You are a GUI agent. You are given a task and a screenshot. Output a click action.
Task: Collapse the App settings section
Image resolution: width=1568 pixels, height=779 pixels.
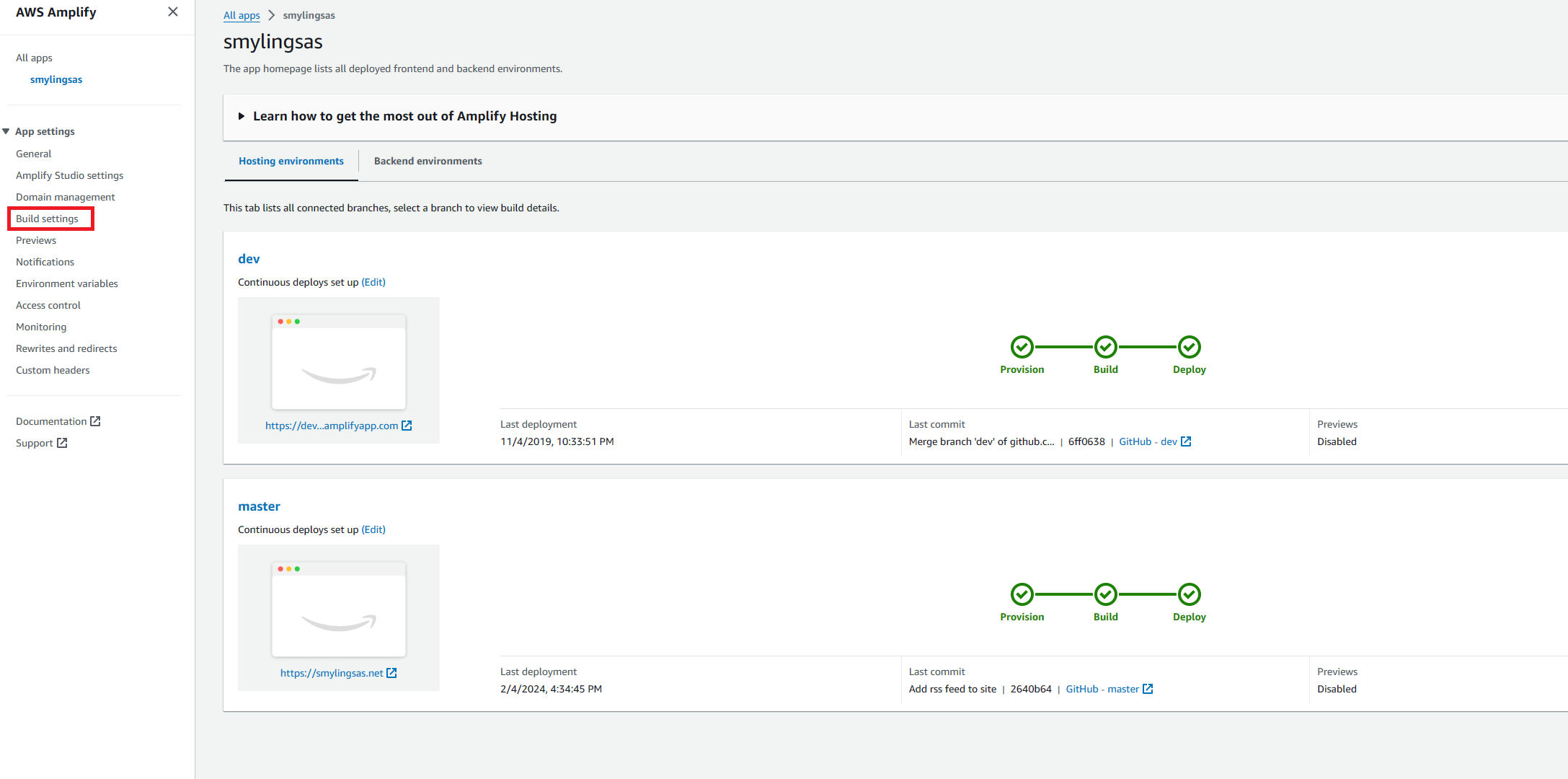(6, 131)
